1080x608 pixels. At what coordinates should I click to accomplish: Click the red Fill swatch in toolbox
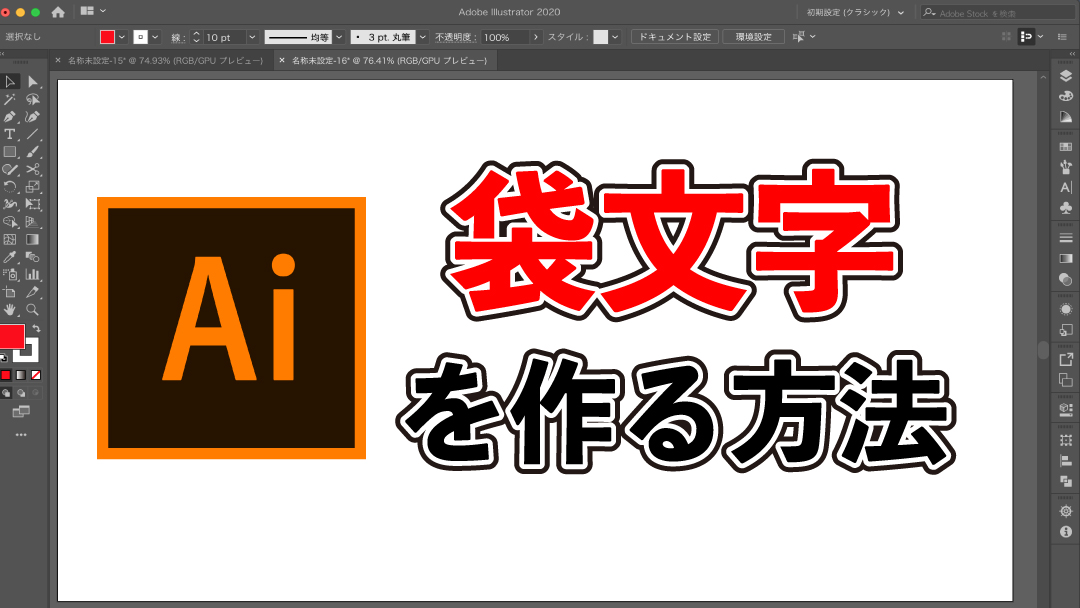click(x=11, y=336)
